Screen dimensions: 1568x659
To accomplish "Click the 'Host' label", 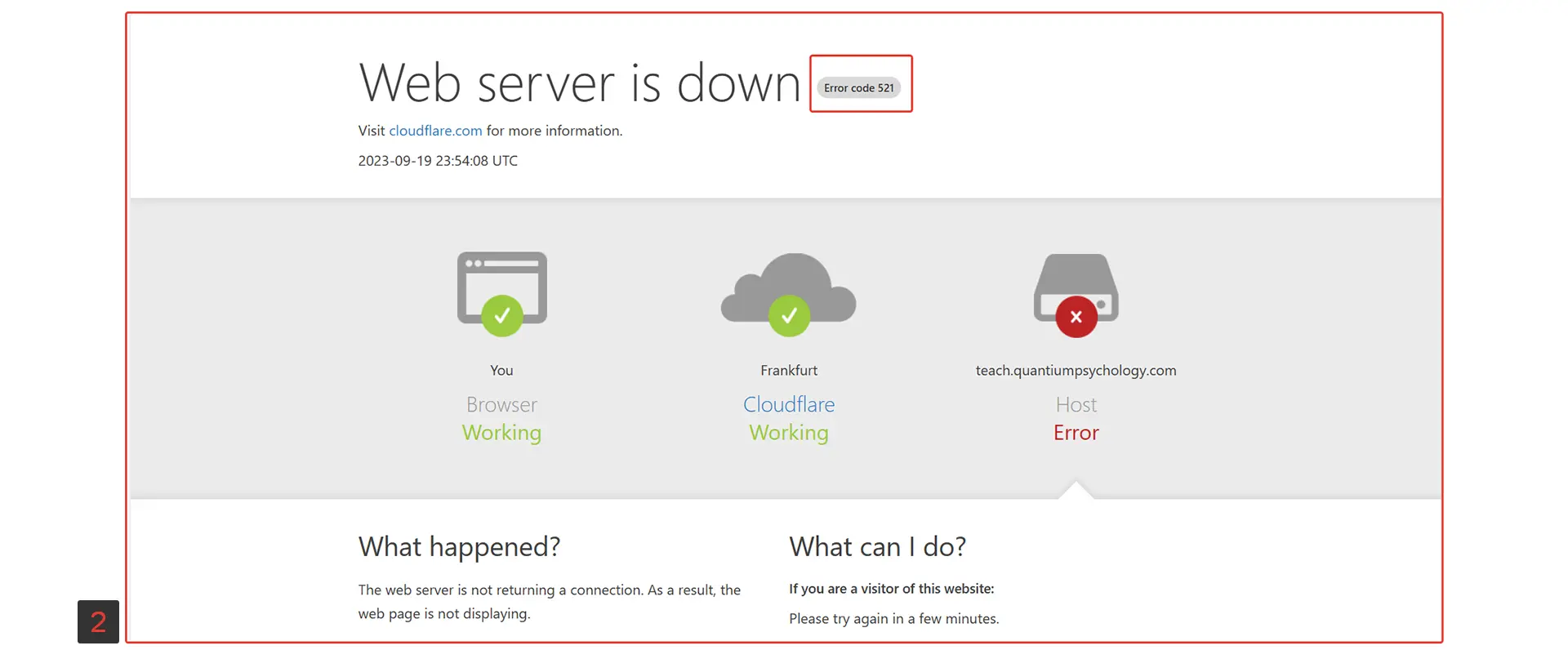I will point(1076,404).
